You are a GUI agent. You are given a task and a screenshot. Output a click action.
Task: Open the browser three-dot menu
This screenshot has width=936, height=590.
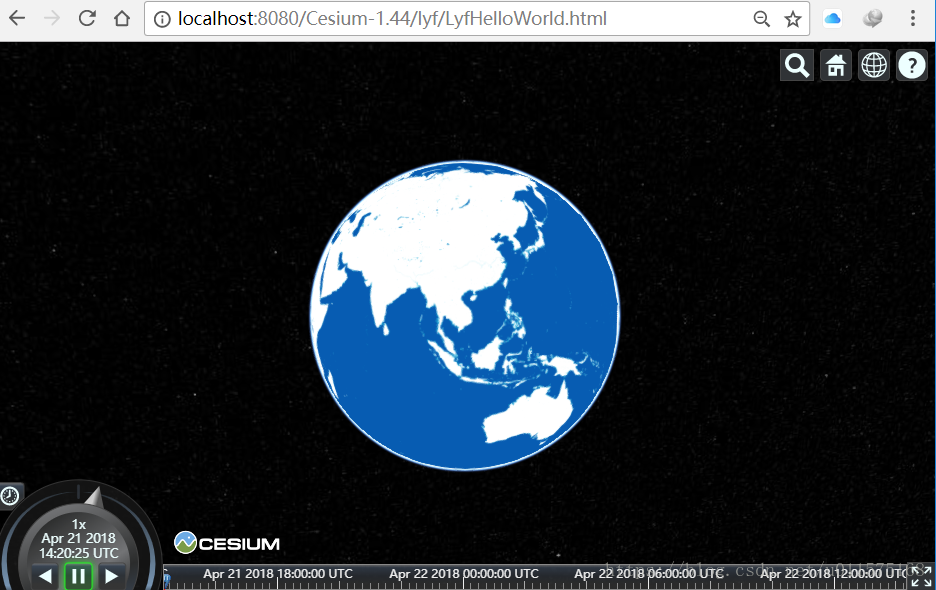[913, 19]
